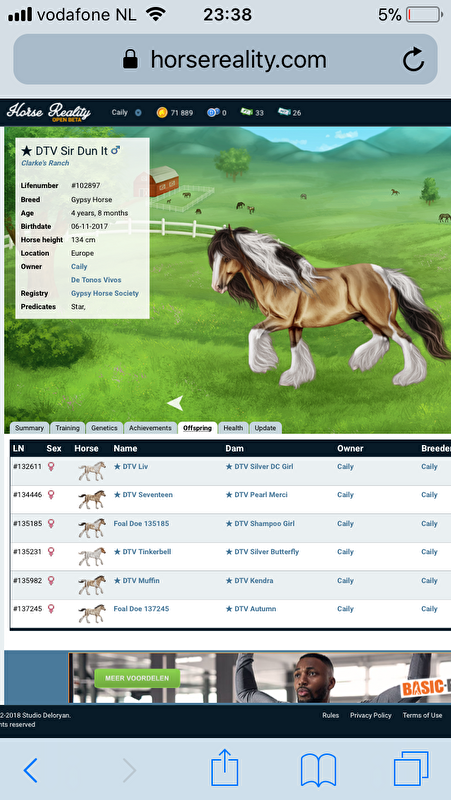Open foal DTV Tinkerbell's page
This screenshot has height=800, width=451.
pos(142,552)
